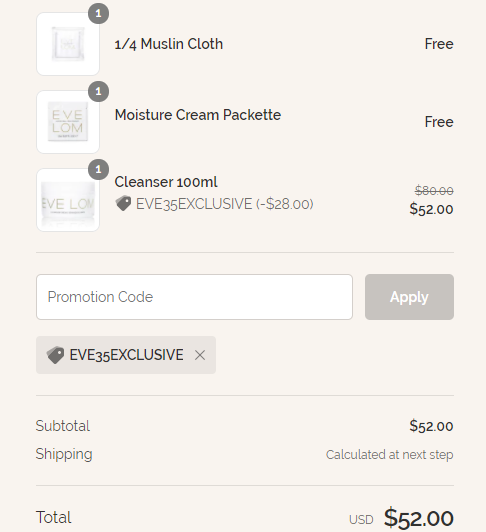
Task: Click the tag icon in the applied code chip
Action: 55,355
